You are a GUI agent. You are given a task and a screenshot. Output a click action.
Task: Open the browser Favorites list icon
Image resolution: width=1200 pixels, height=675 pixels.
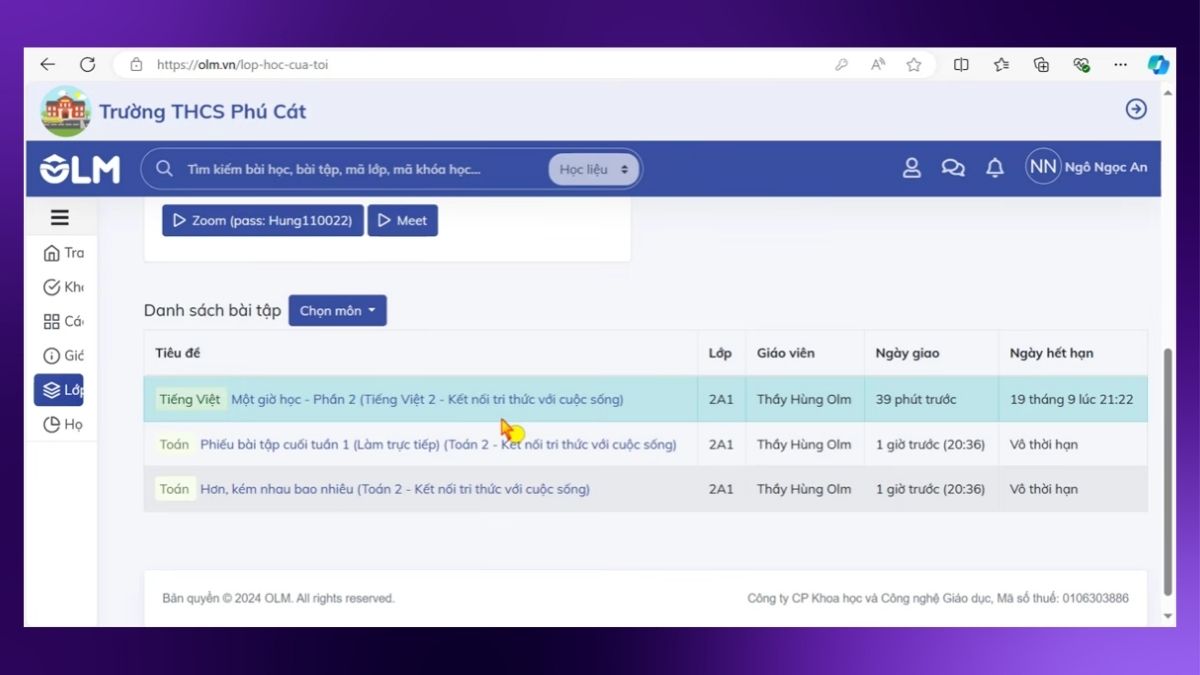coord(1001,64)
